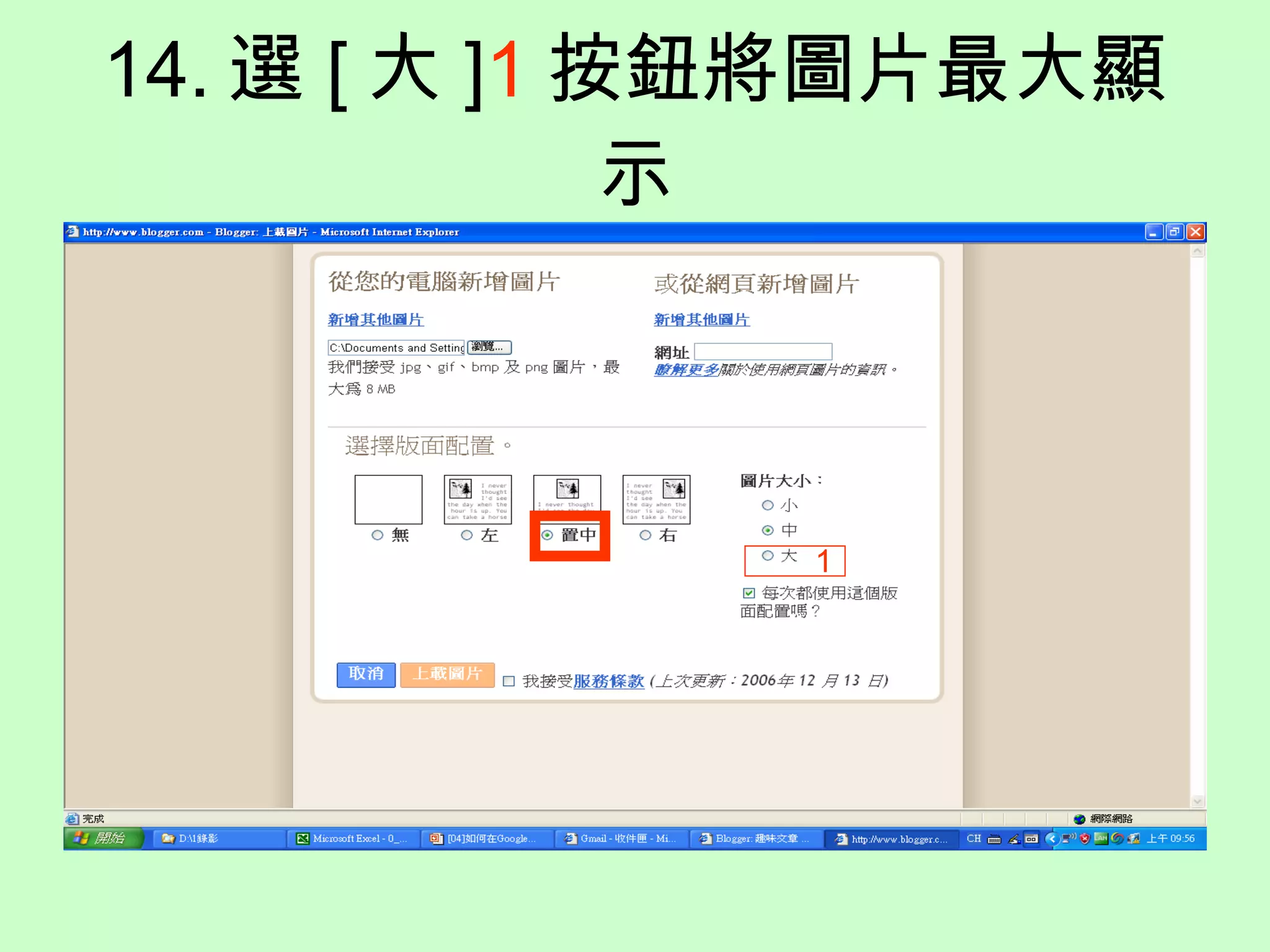This screenshot has height=952, width=1270.
Task: Open the 服務條款 terms link
Action: pyautogui.click(x=608, y=681)
